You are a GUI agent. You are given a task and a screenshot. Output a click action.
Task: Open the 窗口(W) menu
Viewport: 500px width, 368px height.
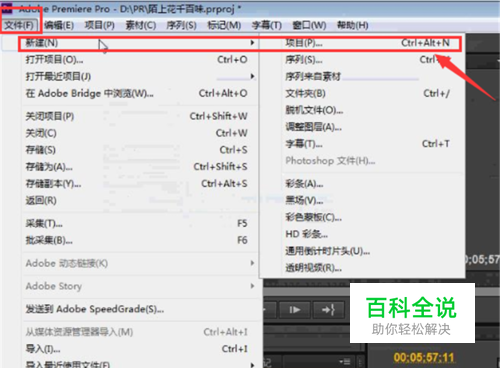pyautogui.click(x=309, y=25)
